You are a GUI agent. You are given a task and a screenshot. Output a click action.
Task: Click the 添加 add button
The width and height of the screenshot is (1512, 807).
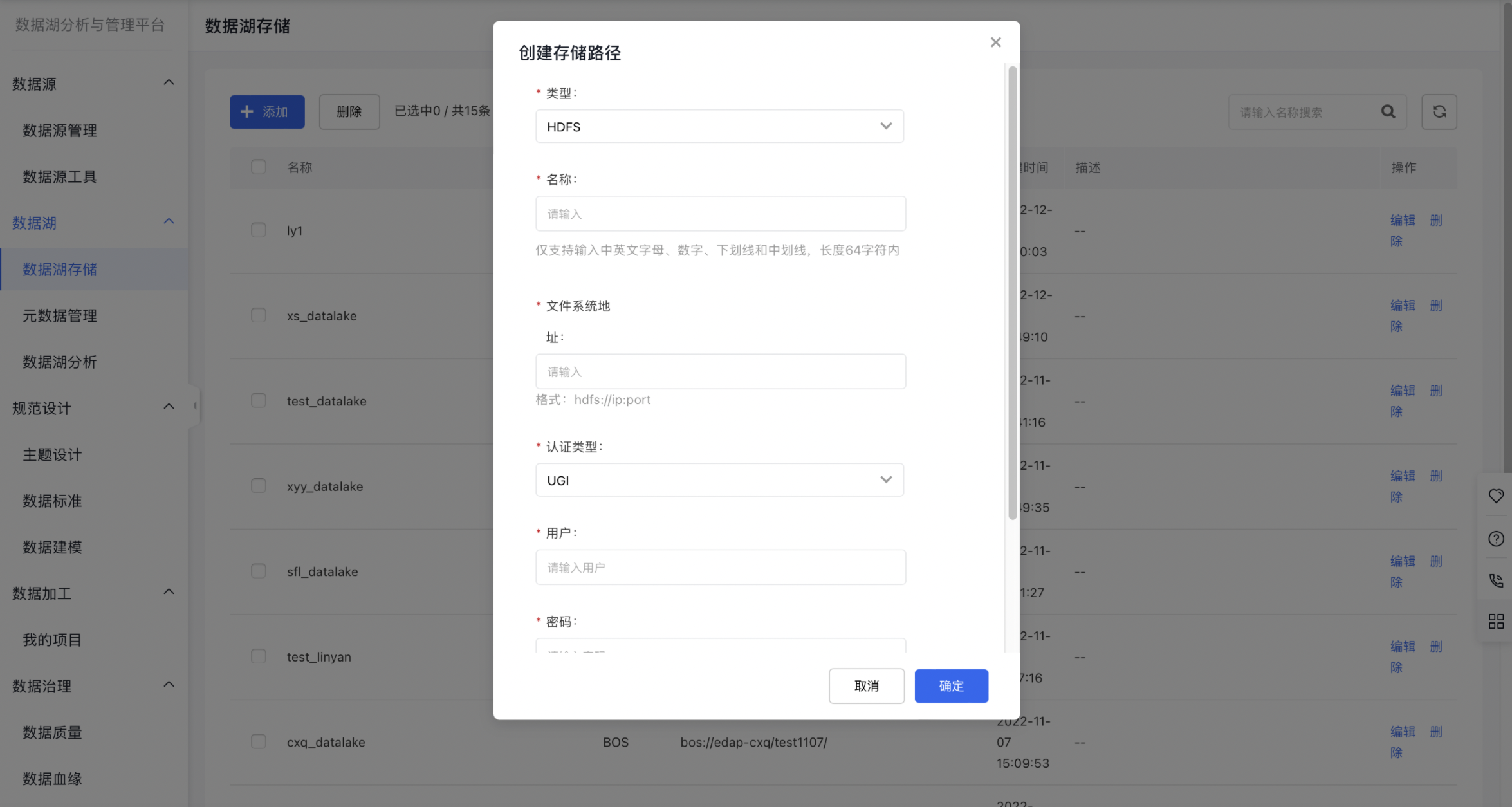tap(267, 112)
